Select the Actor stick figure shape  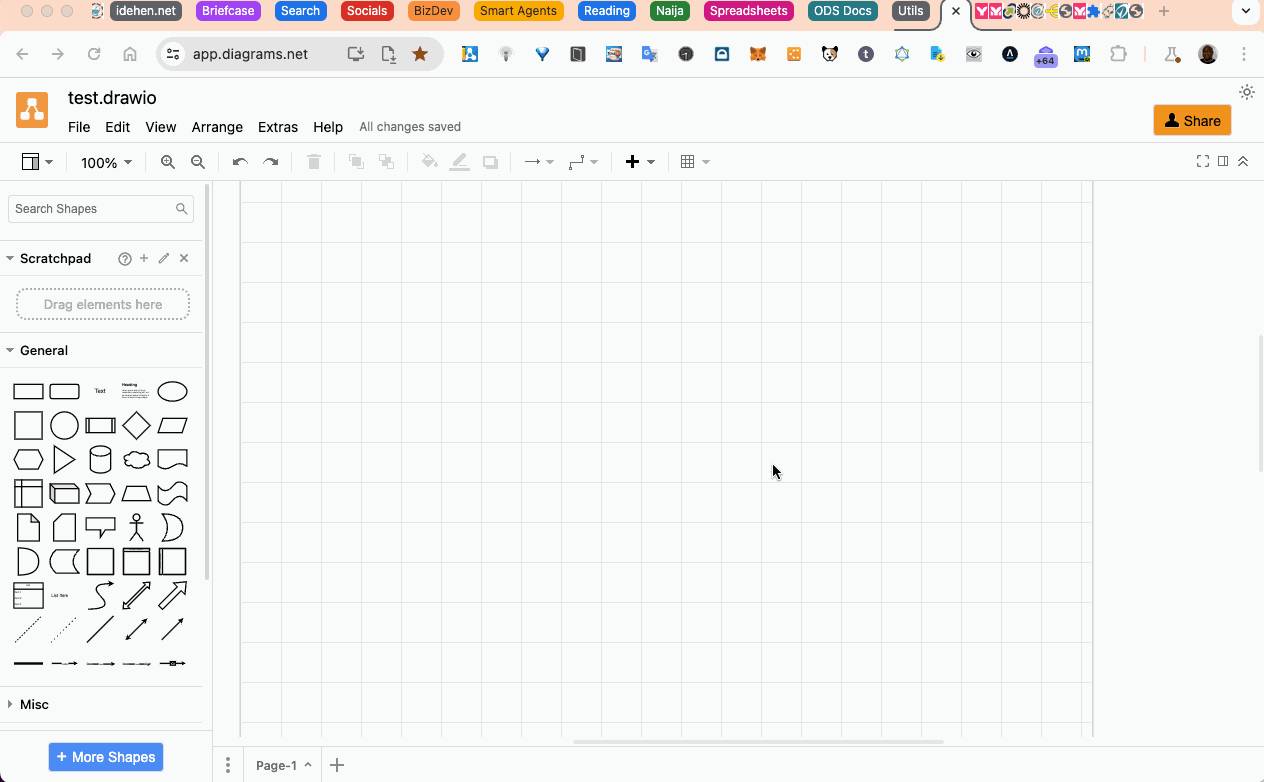(x=136, y=527)
